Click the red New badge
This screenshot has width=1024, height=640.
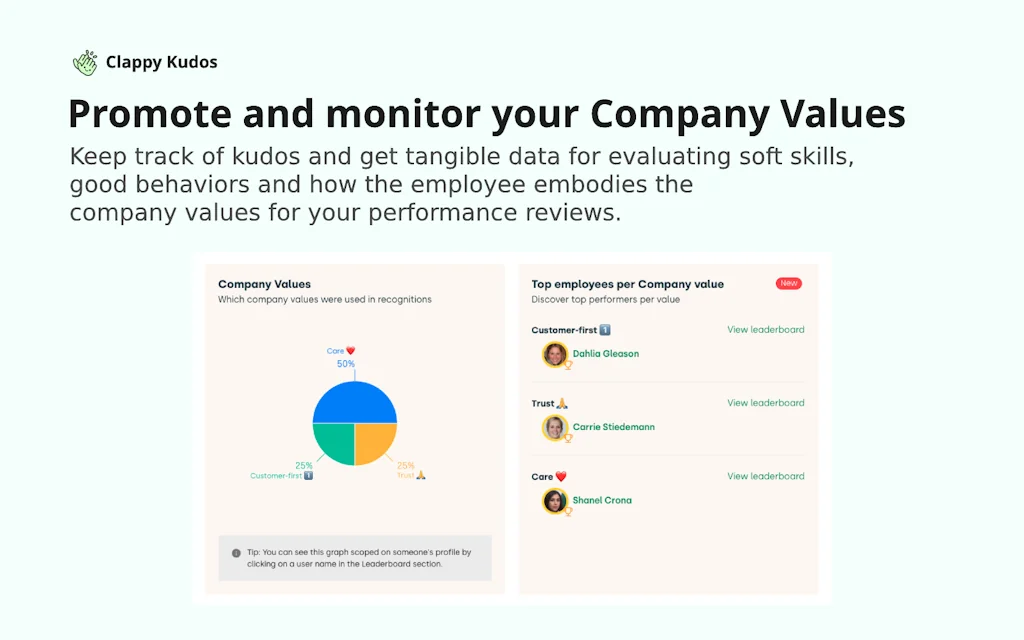(789, 284)
